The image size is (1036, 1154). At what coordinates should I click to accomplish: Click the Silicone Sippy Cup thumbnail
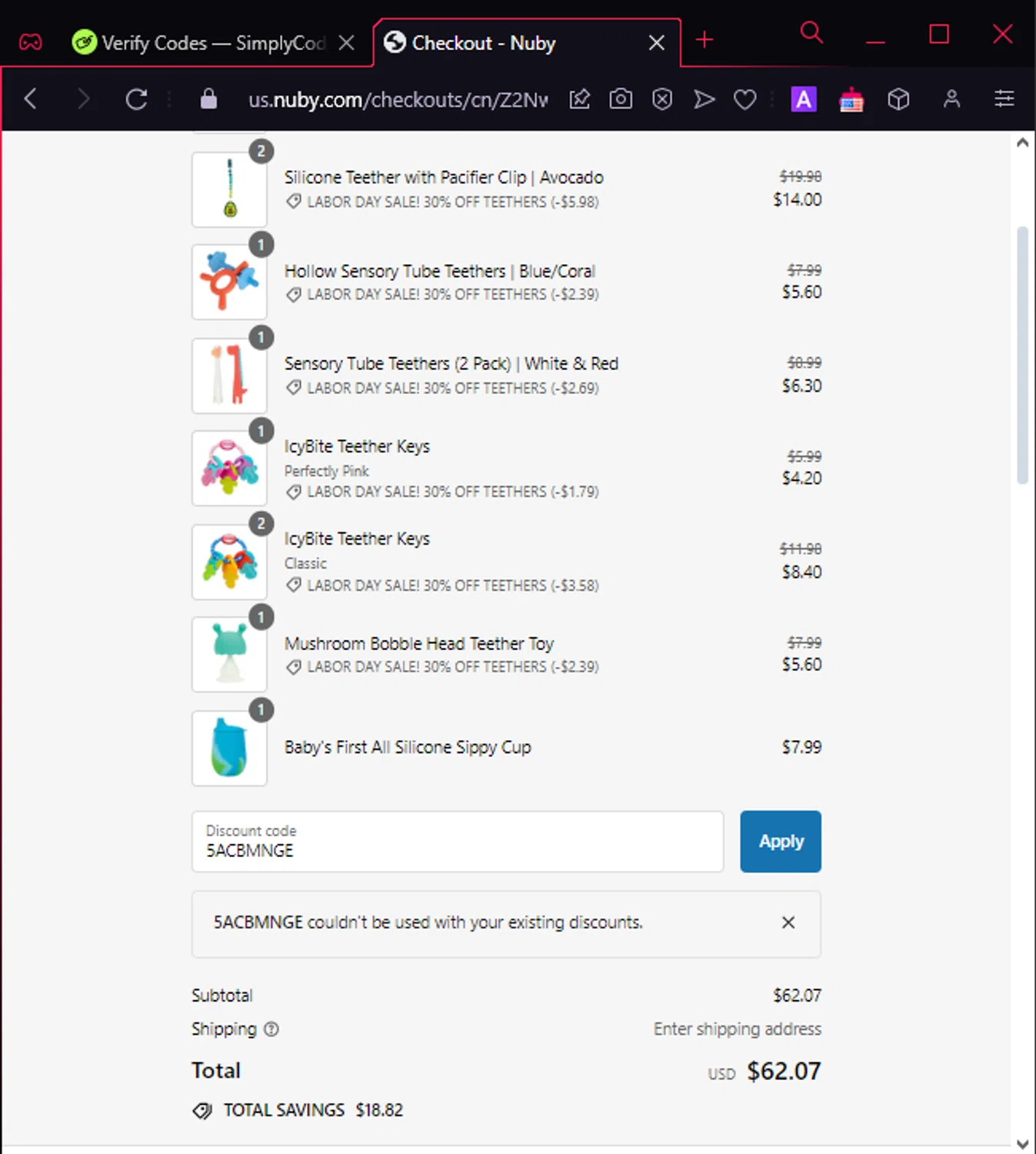coord(229,748)
